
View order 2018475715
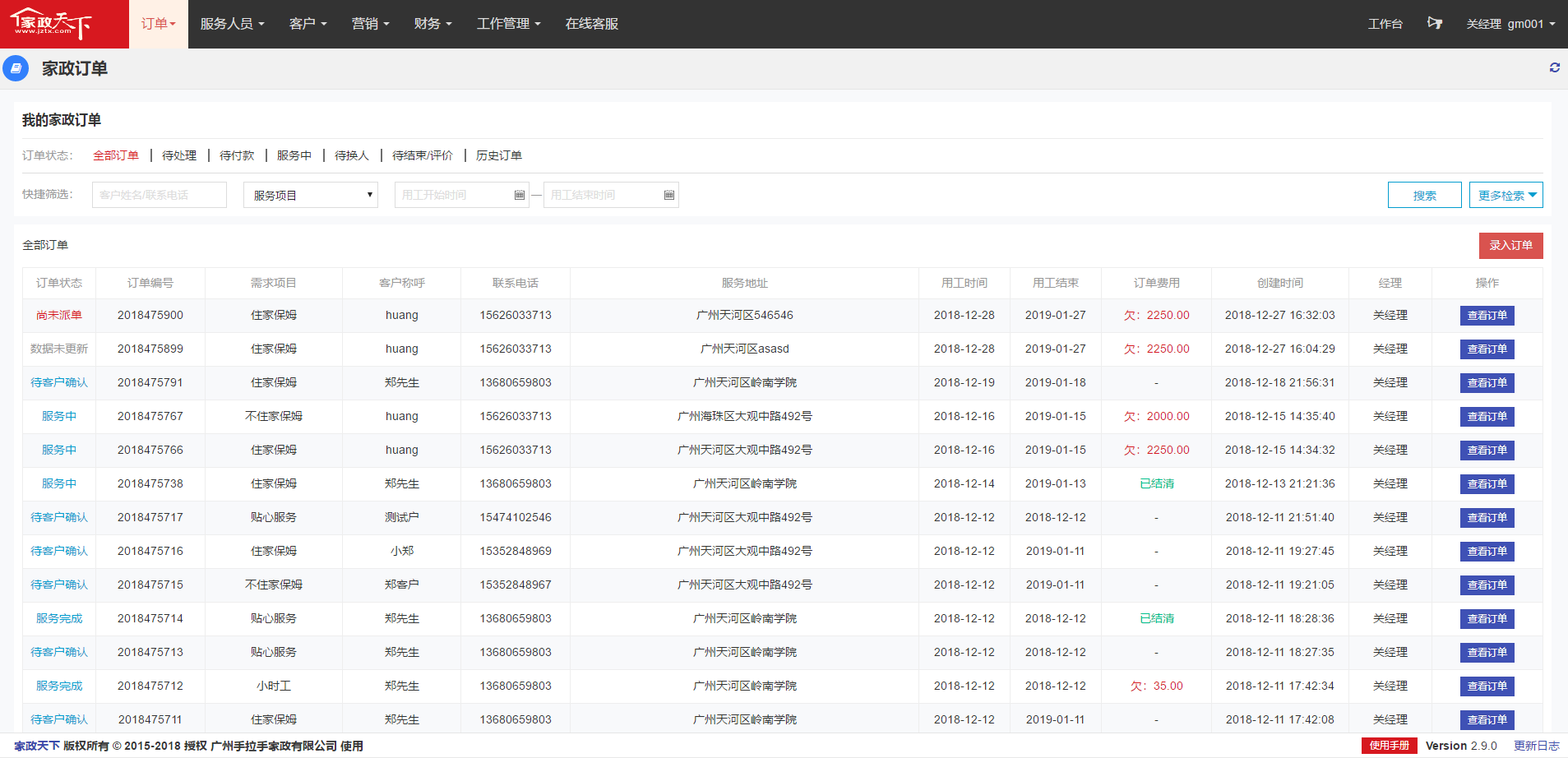point(1487,585)
